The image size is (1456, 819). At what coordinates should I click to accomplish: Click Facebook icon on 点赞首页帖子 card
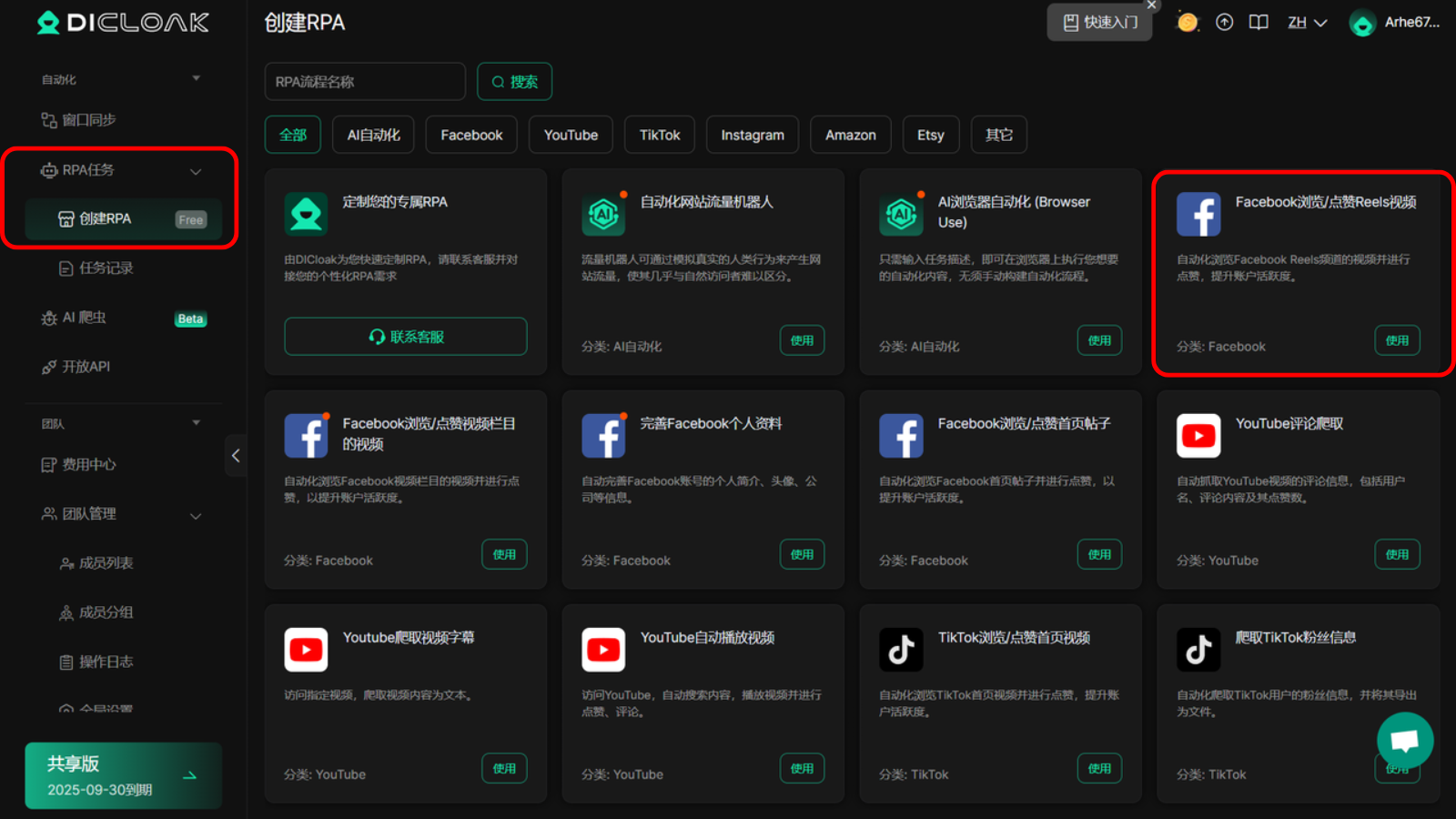pyautogui.click(x=901, y=436)
